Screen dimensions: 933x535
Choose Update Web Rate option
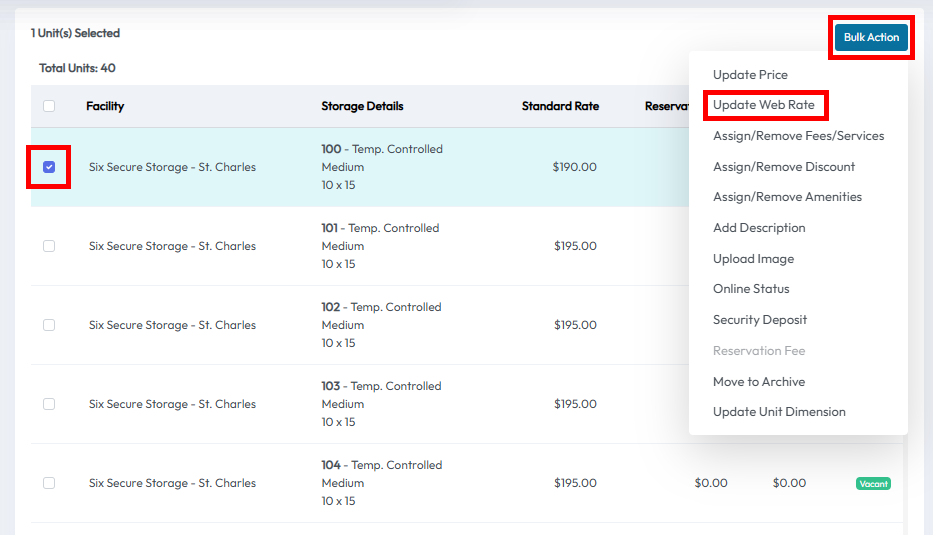click(x=763, y=105)
